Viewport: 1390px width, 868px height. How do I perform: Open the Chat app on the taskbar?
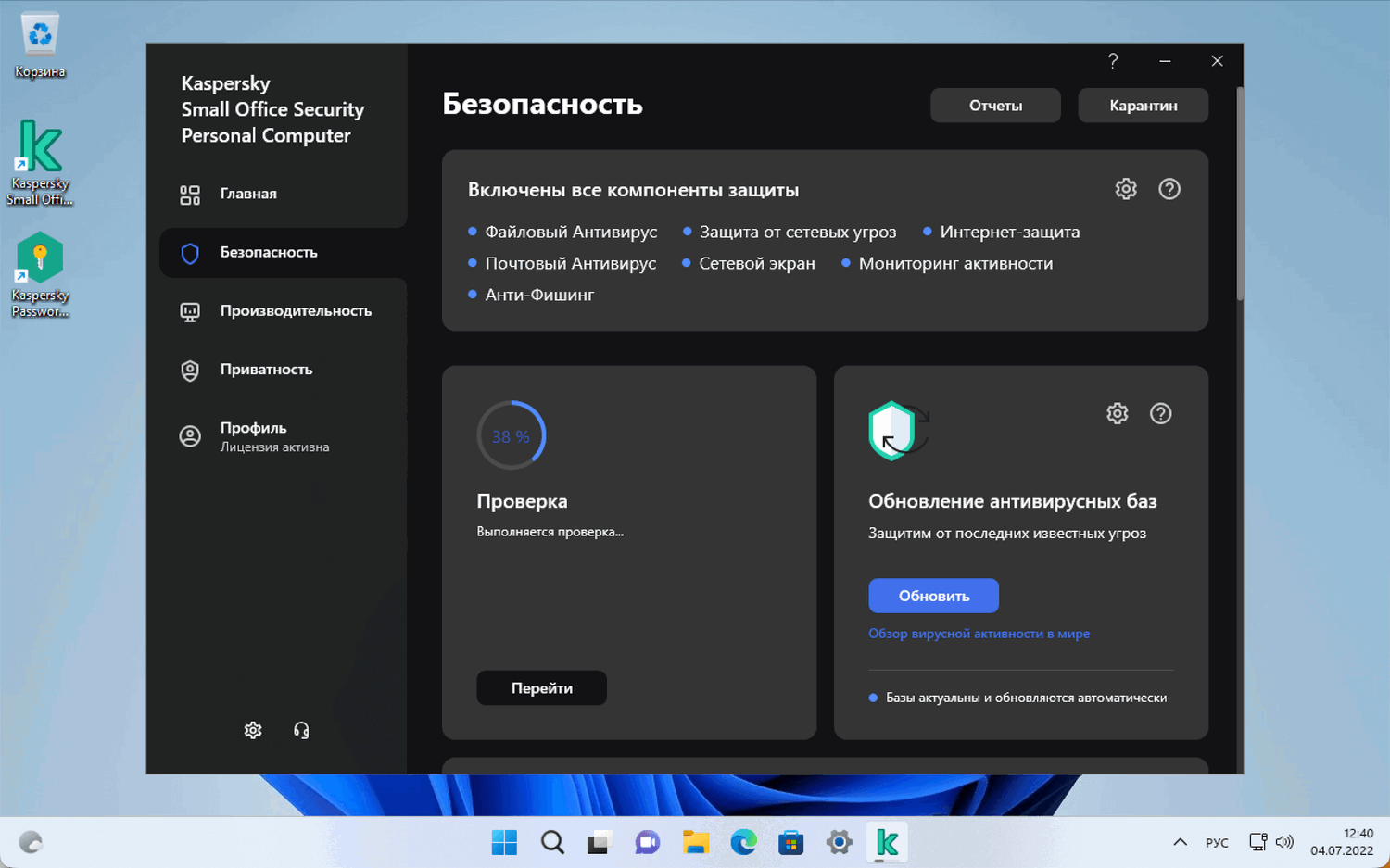(648, 842)
